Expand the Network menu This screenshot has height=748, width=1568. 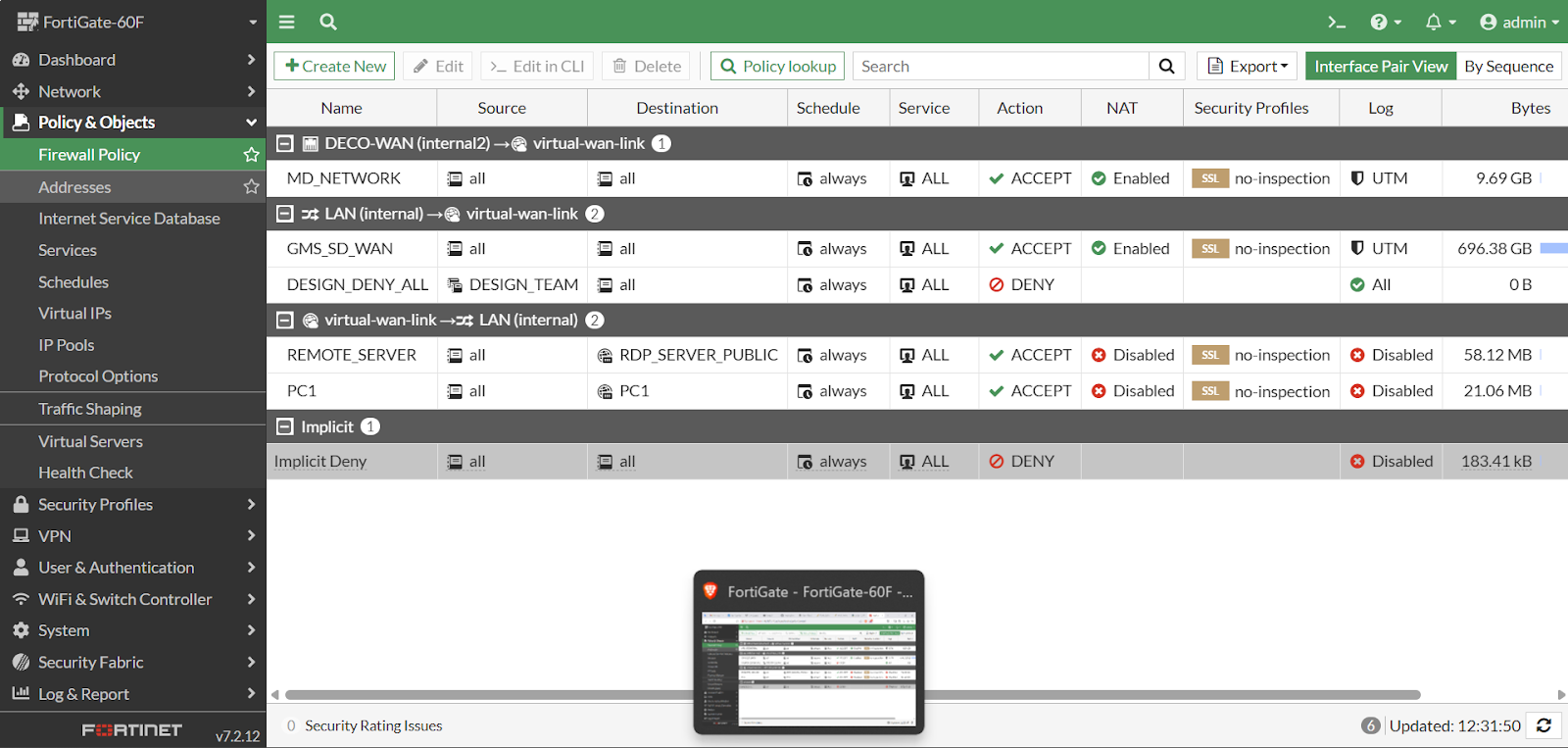(x=133, y=91)
